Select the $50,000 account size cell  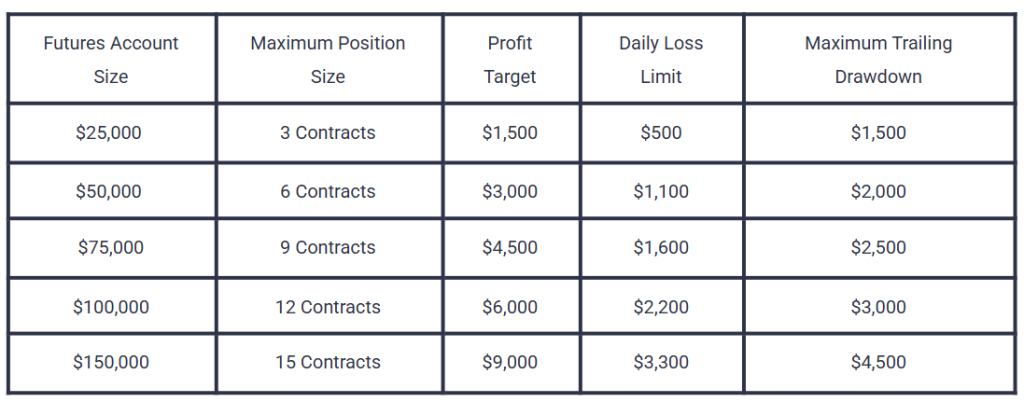pyautogui.click(x=110, y=191)
